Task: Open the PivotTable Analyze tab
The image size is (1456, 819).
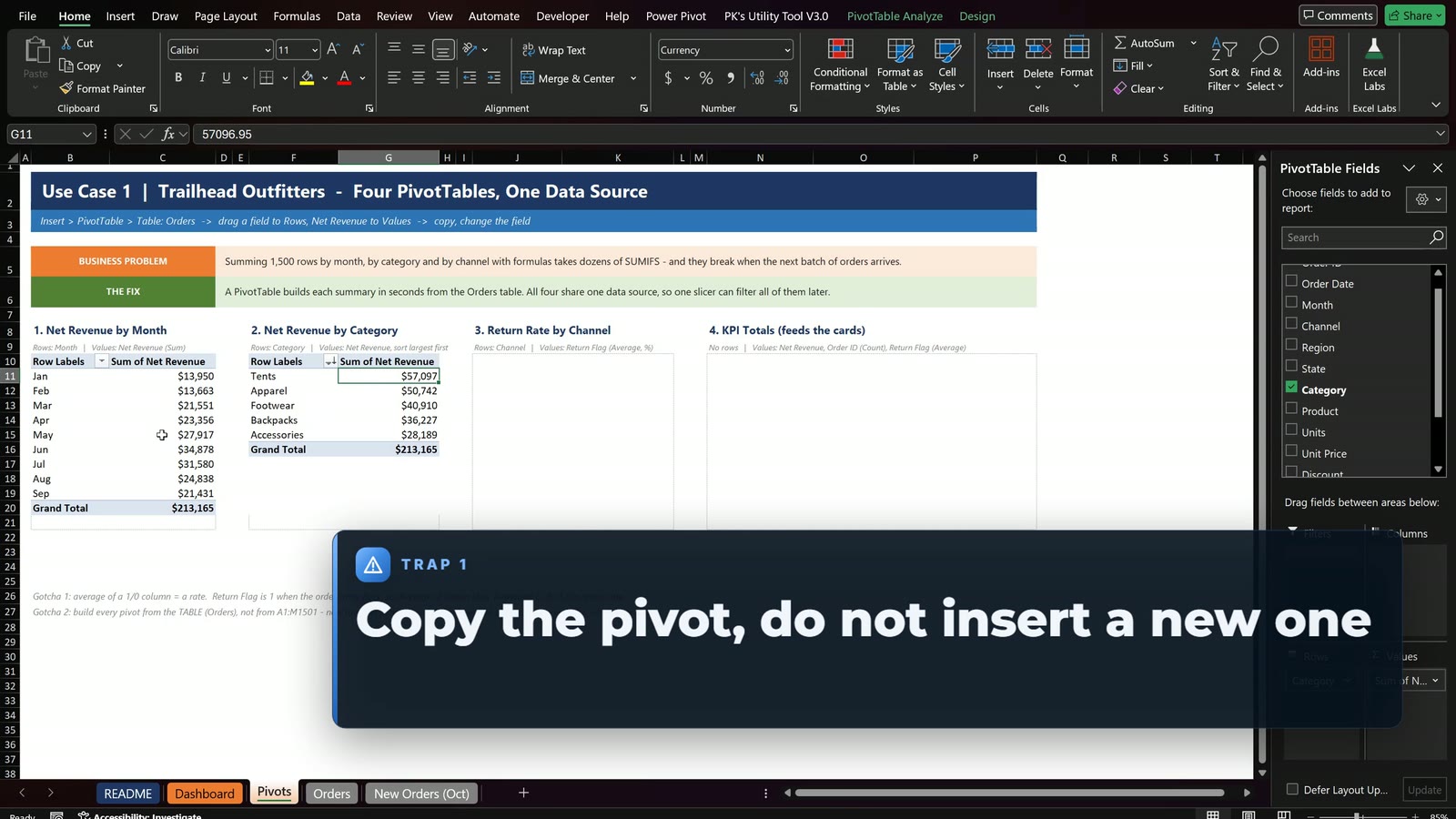Action: tap(895, 15)
